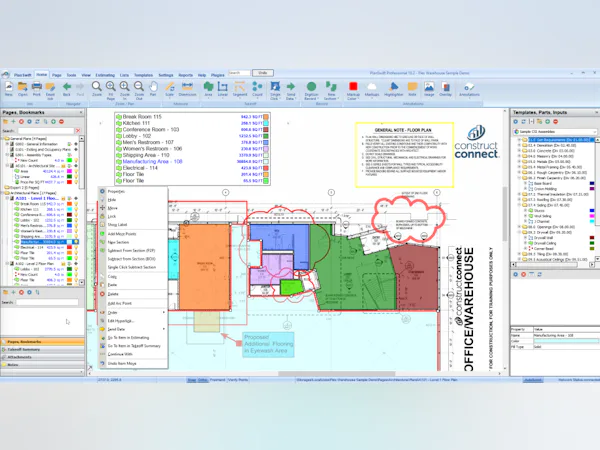Screen dimensions: 600x450
Task: Open the Templates ribbon tab
Action: tap(143, 75)
